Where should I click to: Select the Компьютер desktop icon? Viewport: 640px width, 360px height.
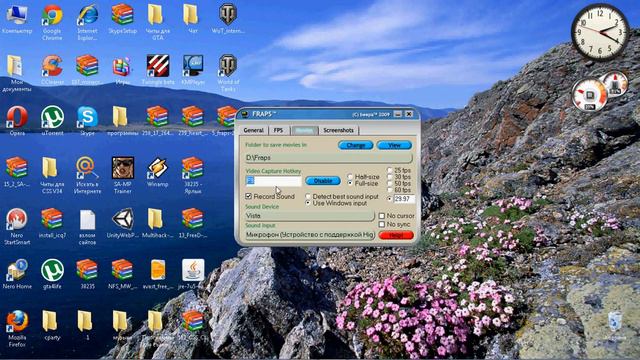(x=17, y=19)
